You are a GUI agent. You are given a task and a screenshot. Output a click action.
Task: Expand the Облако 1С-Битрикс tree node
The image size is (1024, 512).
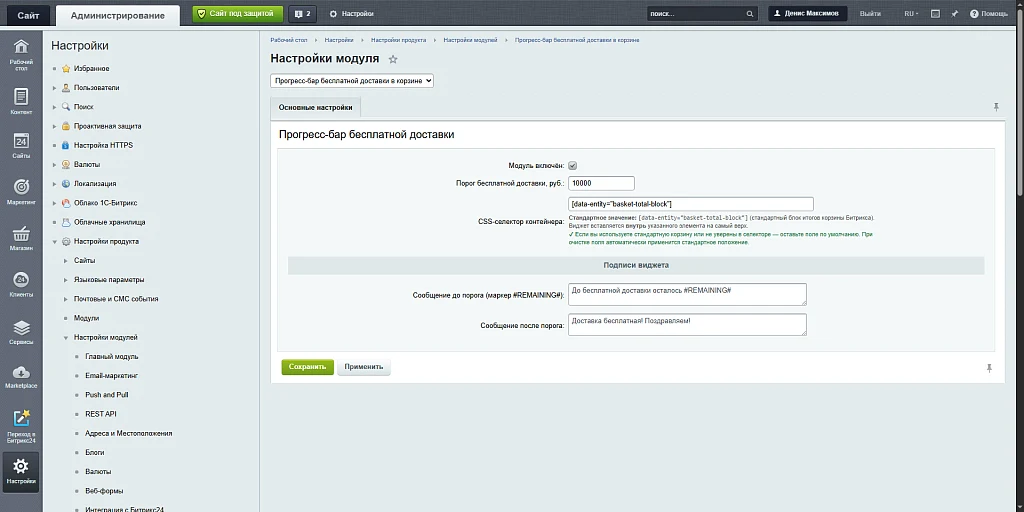tap(56, 203)
